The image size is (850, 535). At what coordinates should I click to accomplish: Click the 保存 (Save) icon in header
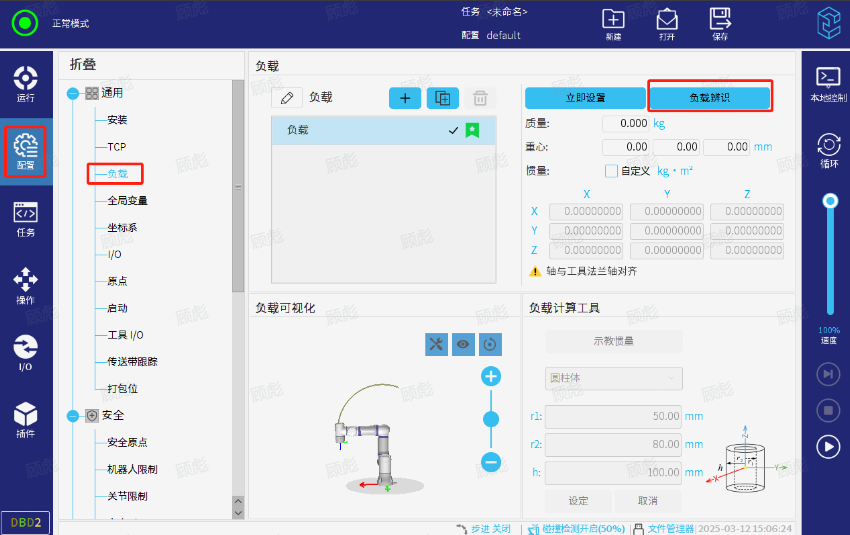(x=720, y=23)
